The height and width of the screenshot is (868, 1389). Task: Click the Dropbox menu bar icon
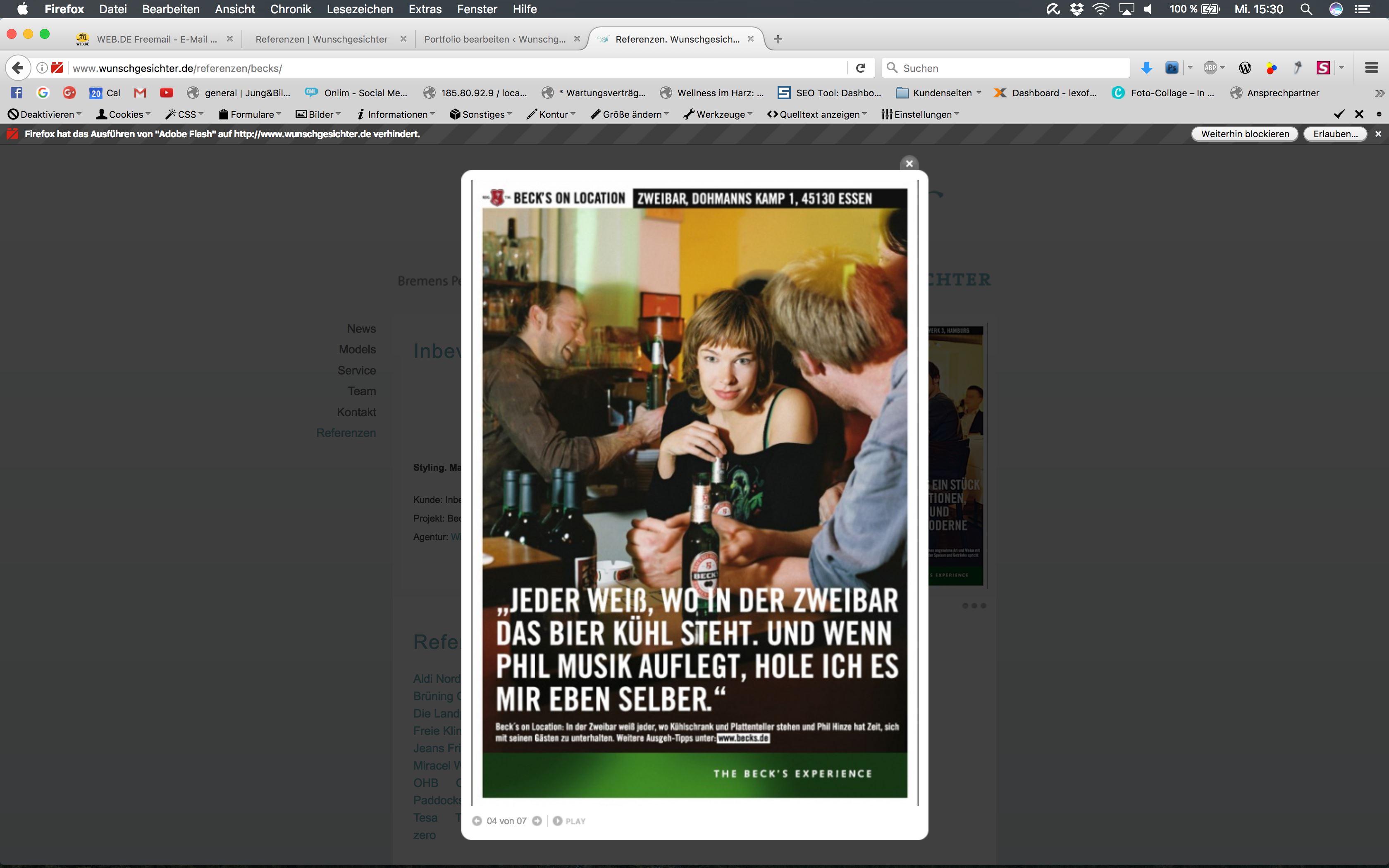[1077, 9]
